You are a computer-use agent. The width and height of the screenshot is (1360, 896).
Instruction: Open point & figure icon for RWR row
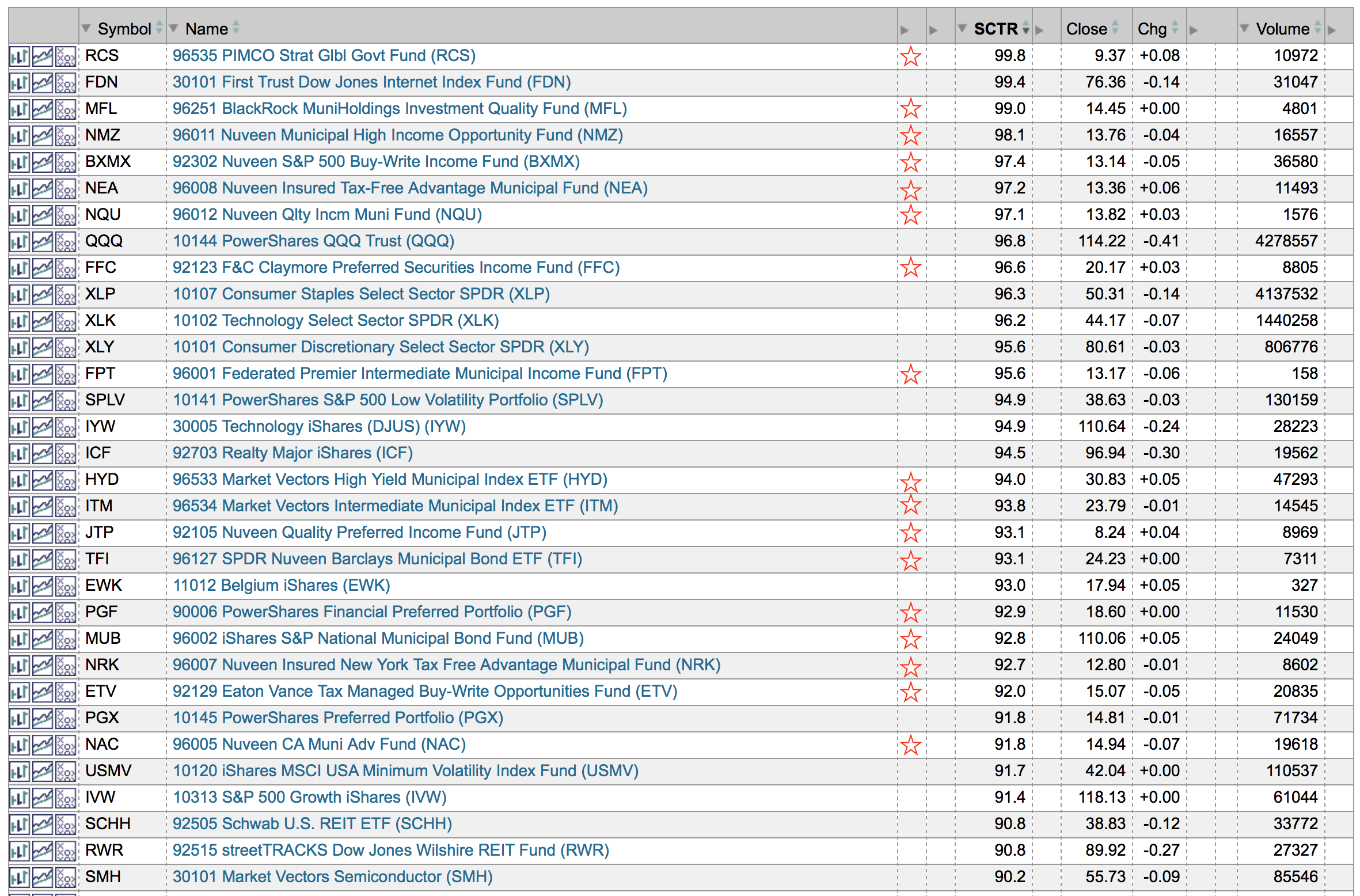pos(66,851)
